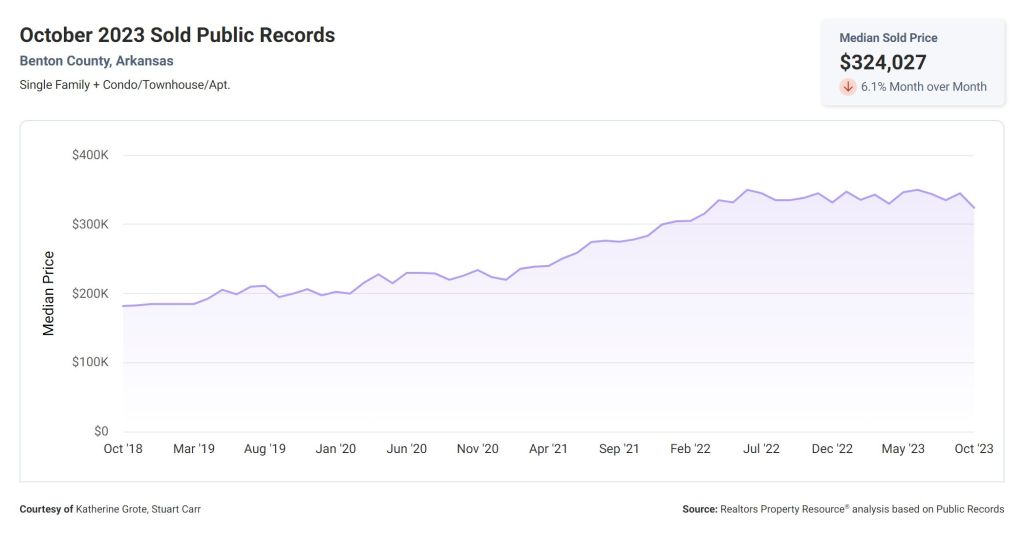Select the Oct '23 x-axis label
The width and height of the screenshot is (1024, 537).
coord(973,449)
